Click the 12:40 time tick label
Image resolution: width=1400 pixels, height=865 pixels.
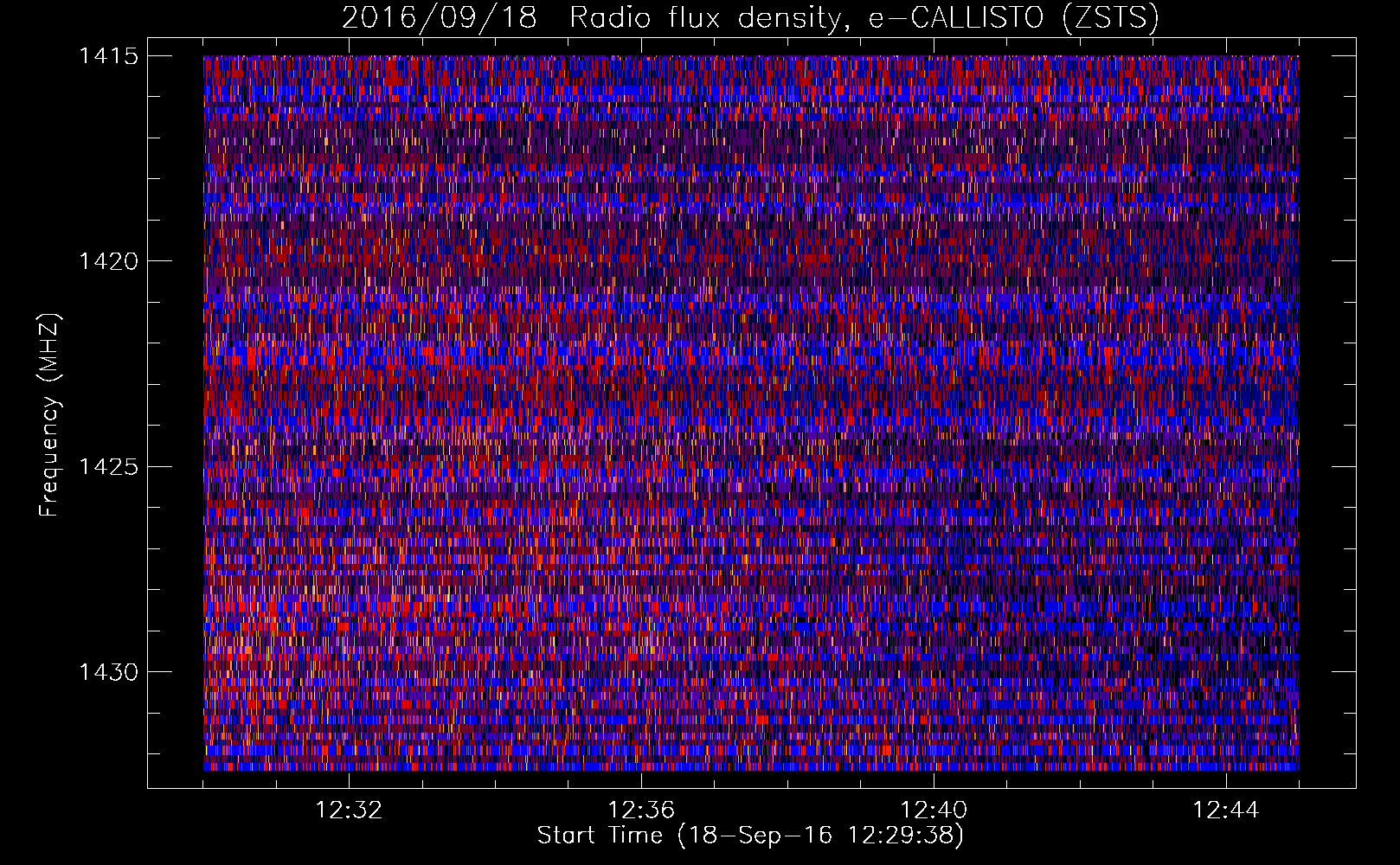pos(934,811)
